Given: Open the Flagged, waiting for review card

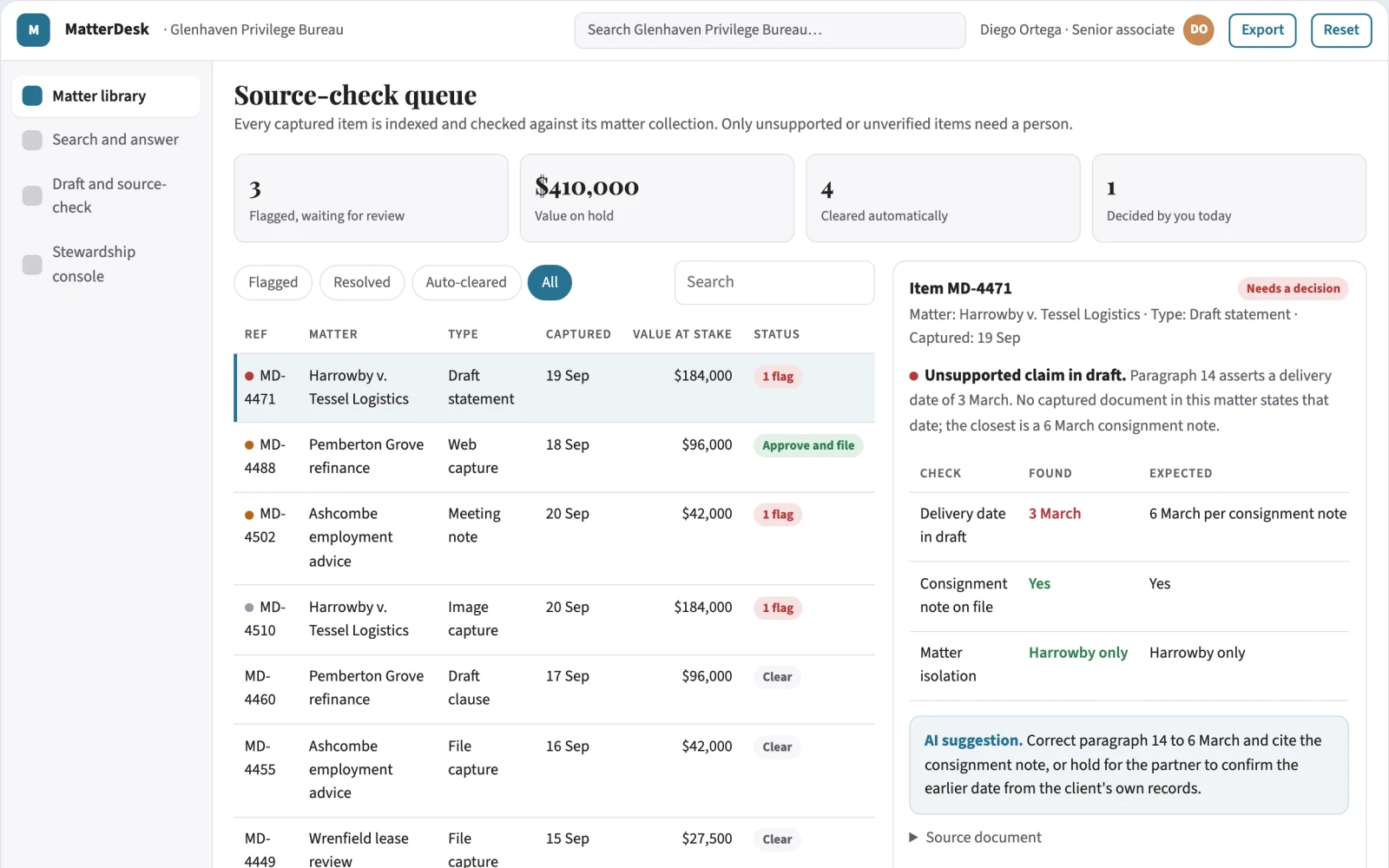Looking at the screenshot, I should click(x=371, y=198).
